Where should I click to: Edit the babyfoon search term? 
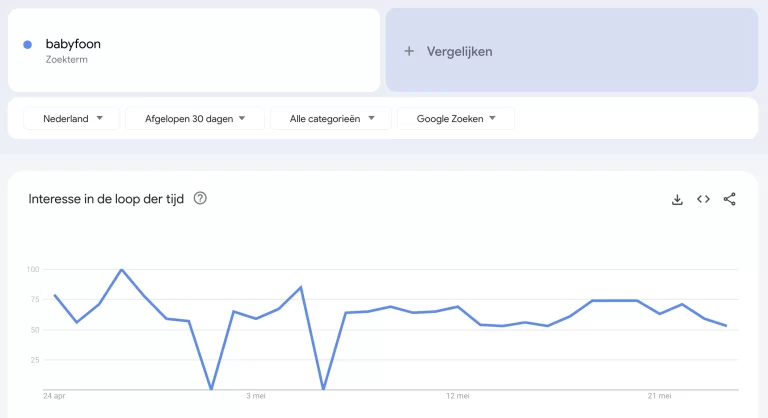click(73, 44)
